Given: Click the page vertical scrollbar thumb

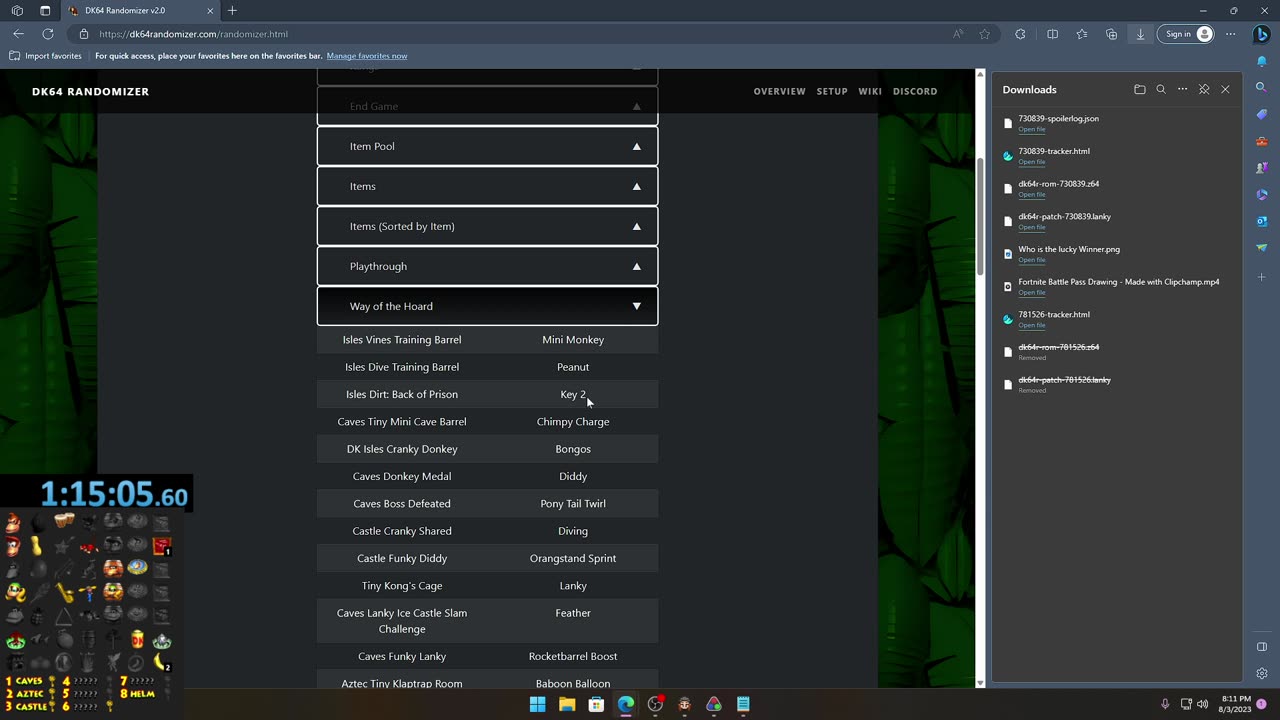Looking at the screenshot, I should click(980, 217).
